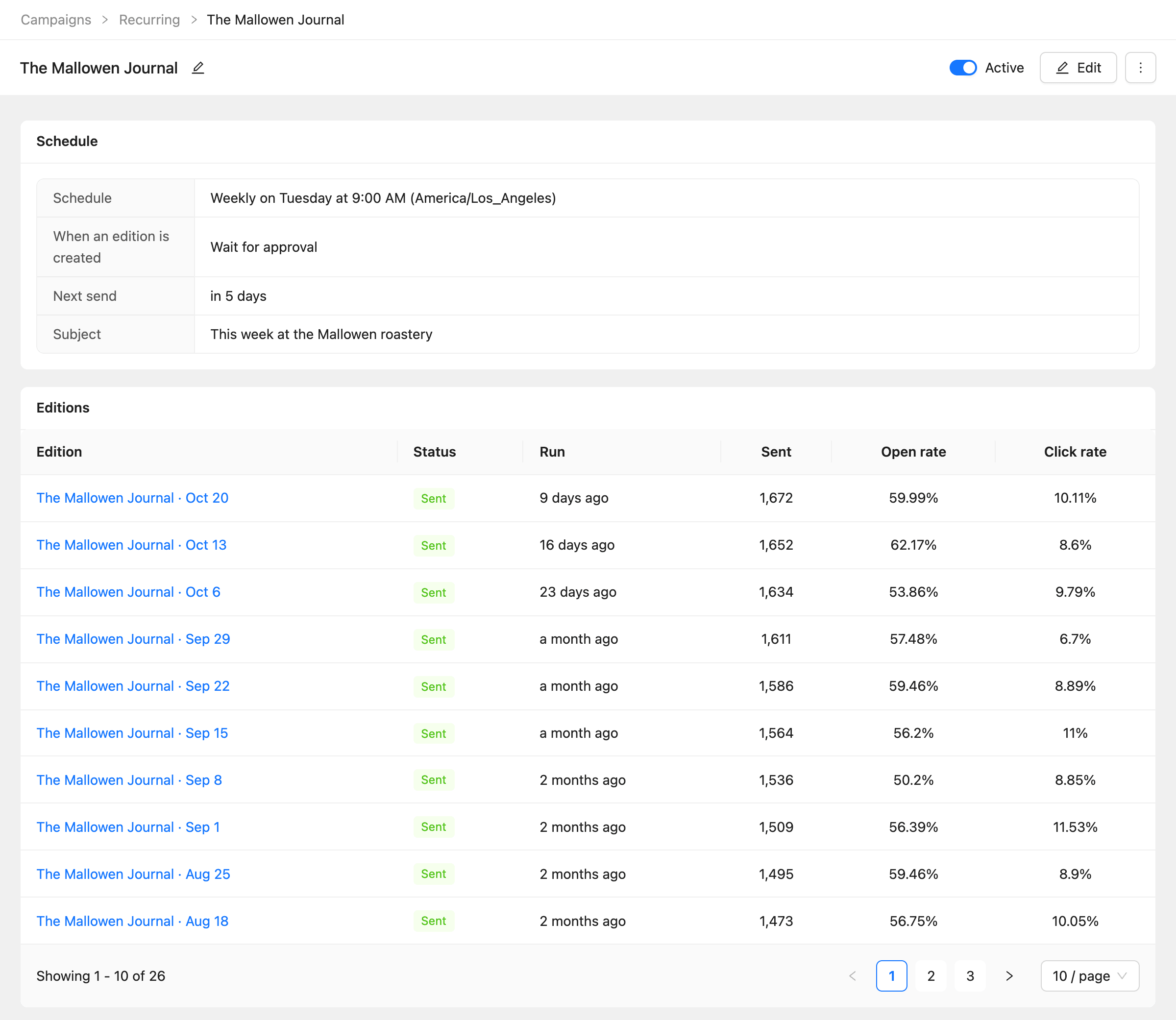Click the 11.53% click rate value
The width and height of the screenshot is (1176, 1020).
tap(1075, 827)
